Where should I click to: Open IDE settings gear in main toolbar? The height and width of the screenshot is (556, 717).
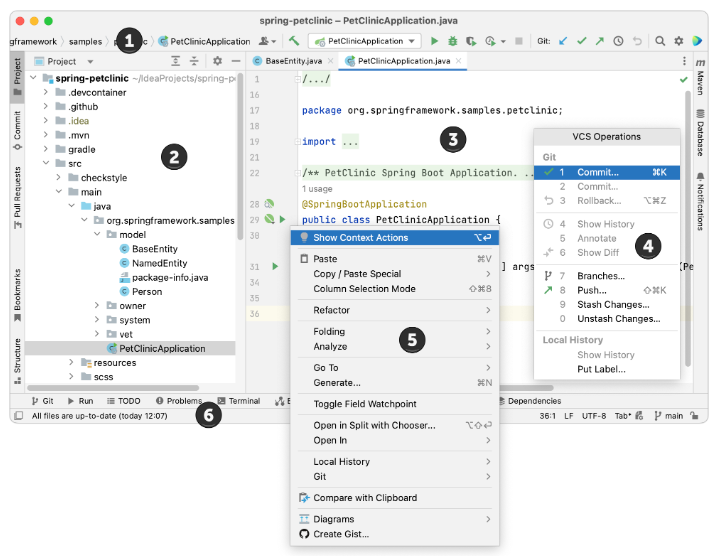point(679,41)
